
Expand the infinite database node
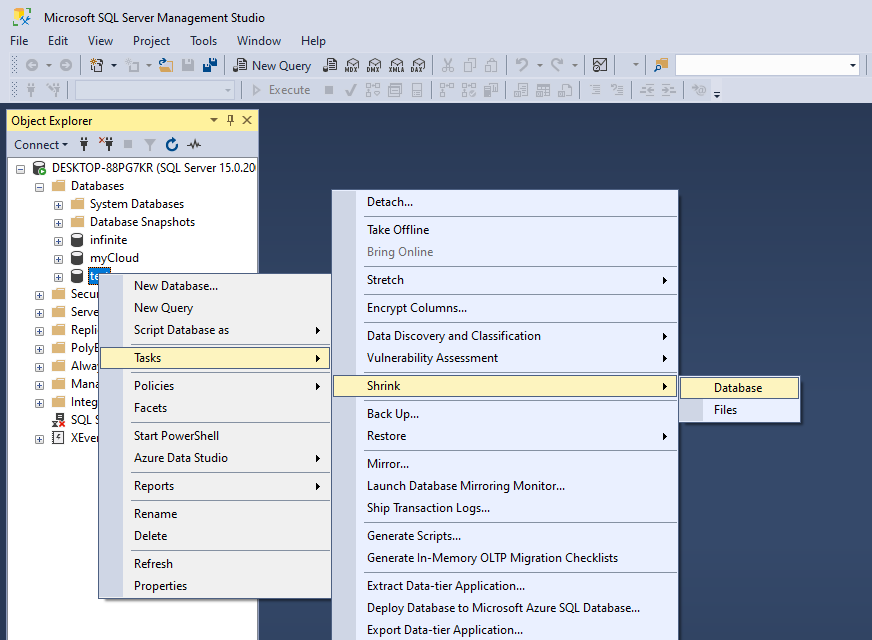pyautogui.click(x=58, y=241)
